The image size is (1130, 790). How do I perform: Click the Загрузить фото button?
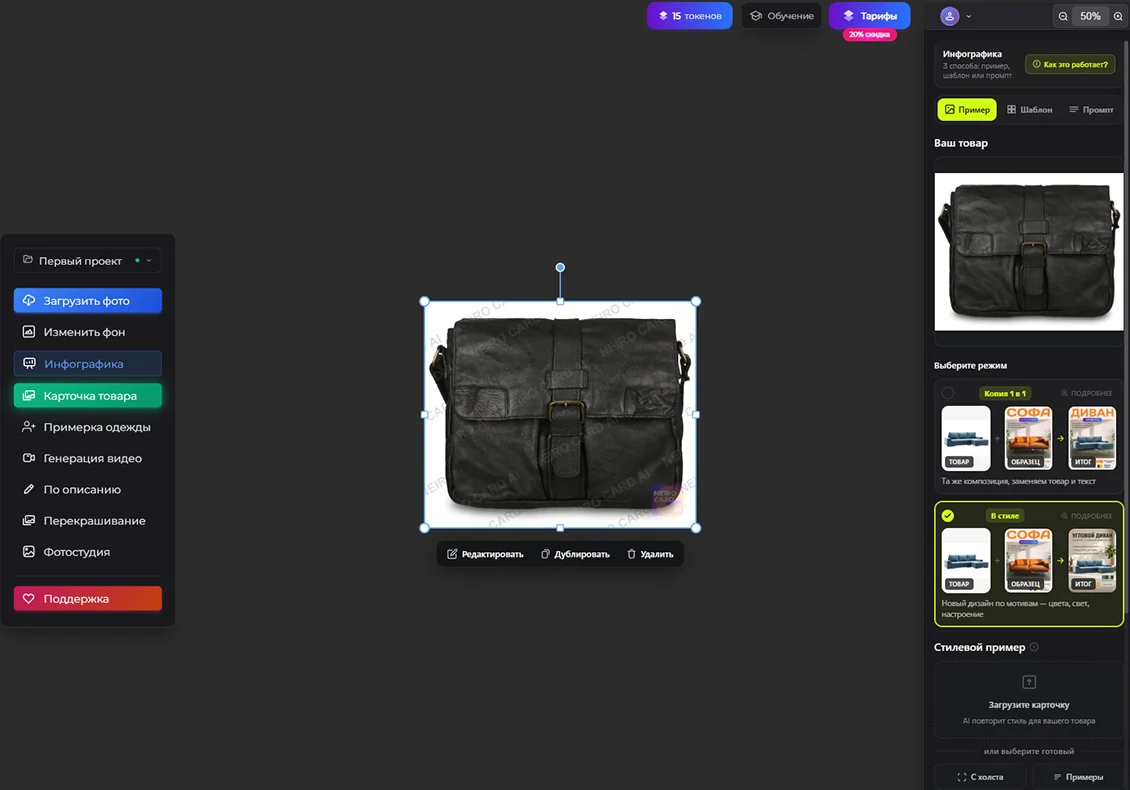tap(87, 301)
